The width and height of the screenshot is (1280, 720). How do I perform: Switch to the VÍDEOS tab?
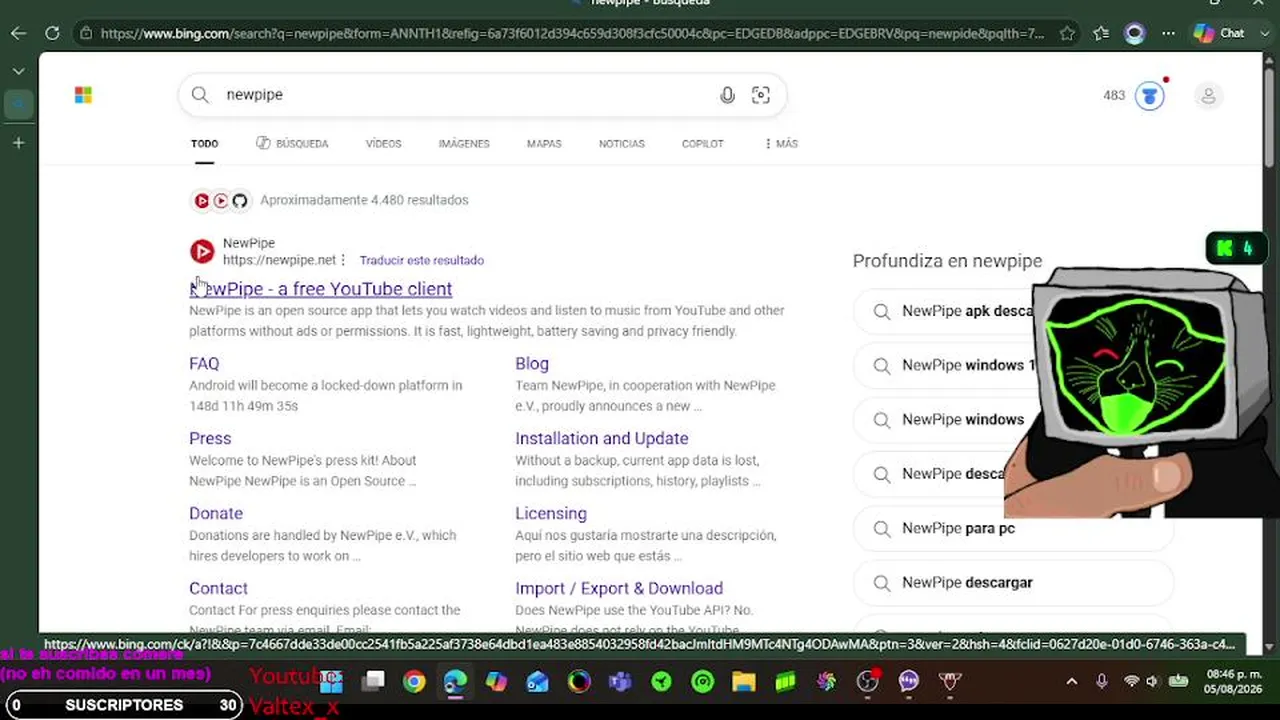coord(383,144)
